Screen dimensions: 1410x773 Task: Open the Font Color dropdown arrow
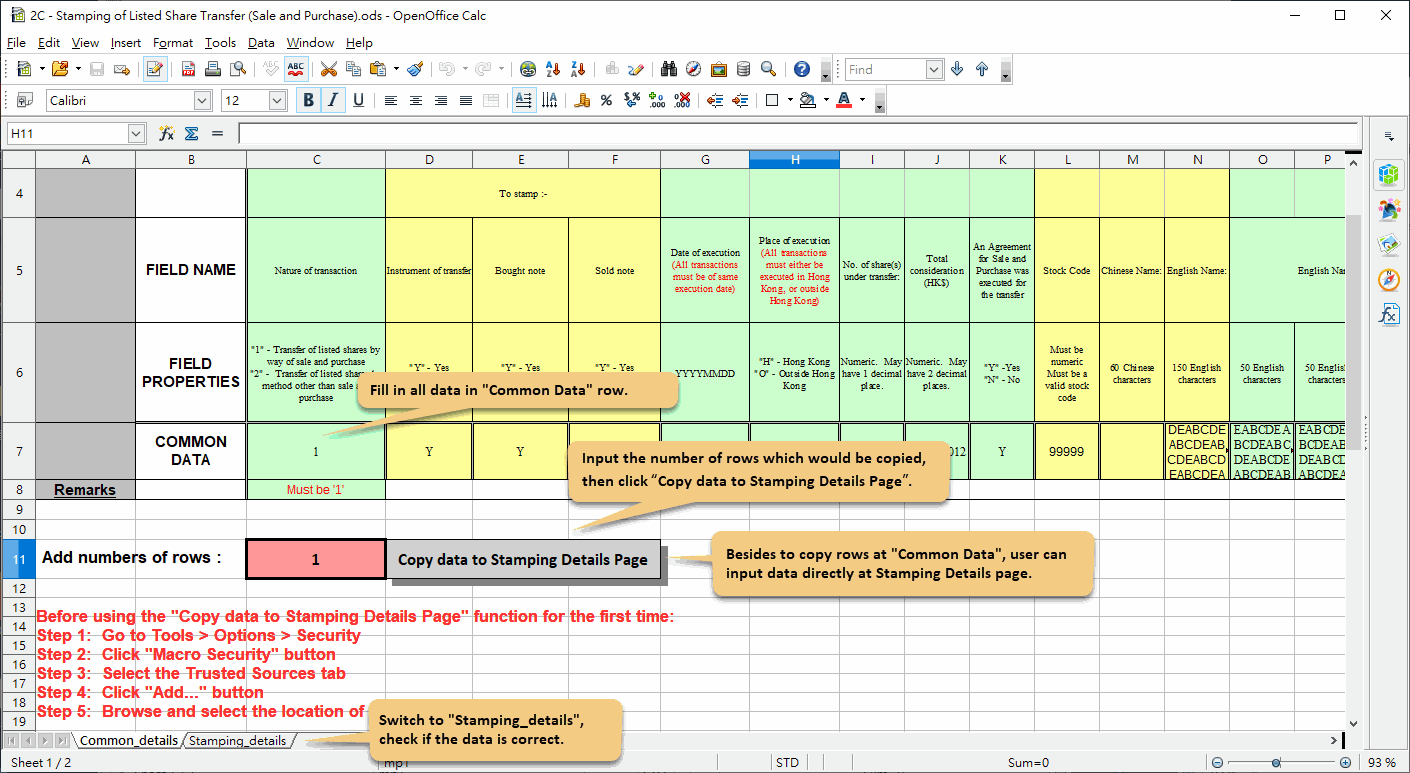coord(862,100)
